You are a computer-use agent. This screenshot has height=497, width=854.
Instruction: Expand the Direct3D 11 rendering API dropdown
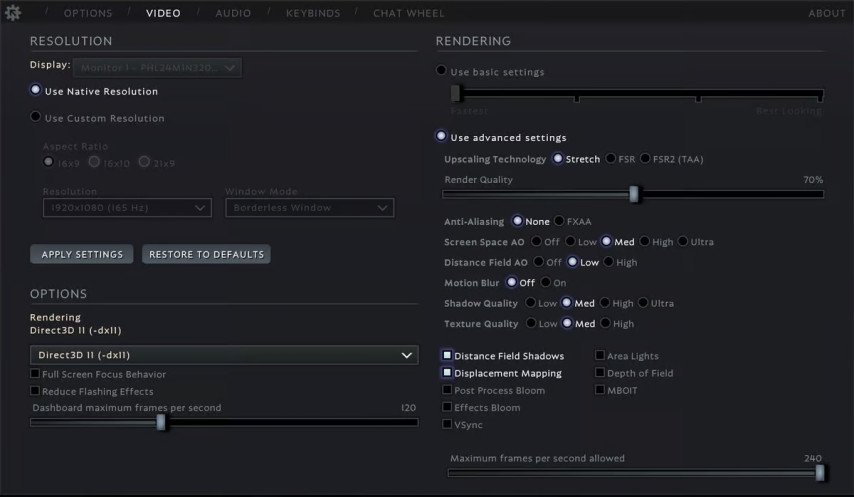tap(224, 355)
